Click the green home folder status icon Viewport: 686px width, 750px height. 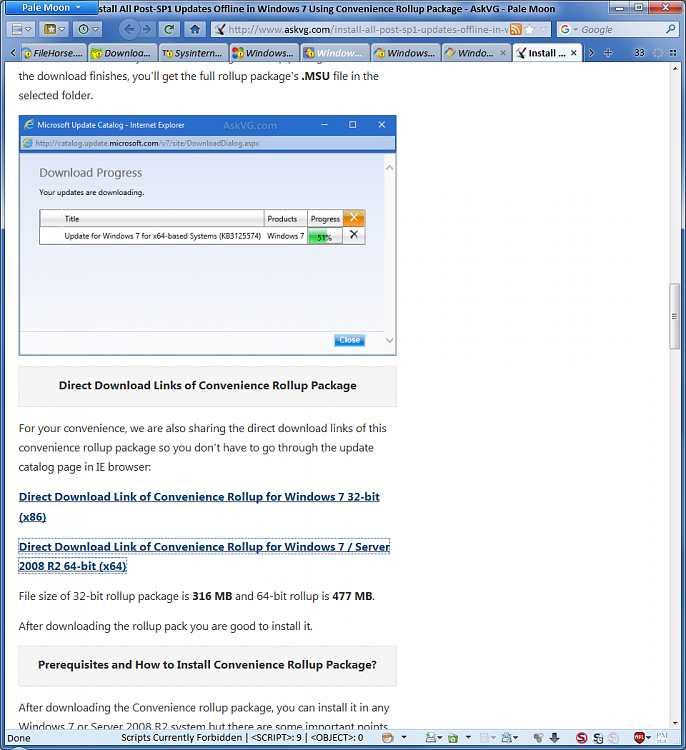453,738
